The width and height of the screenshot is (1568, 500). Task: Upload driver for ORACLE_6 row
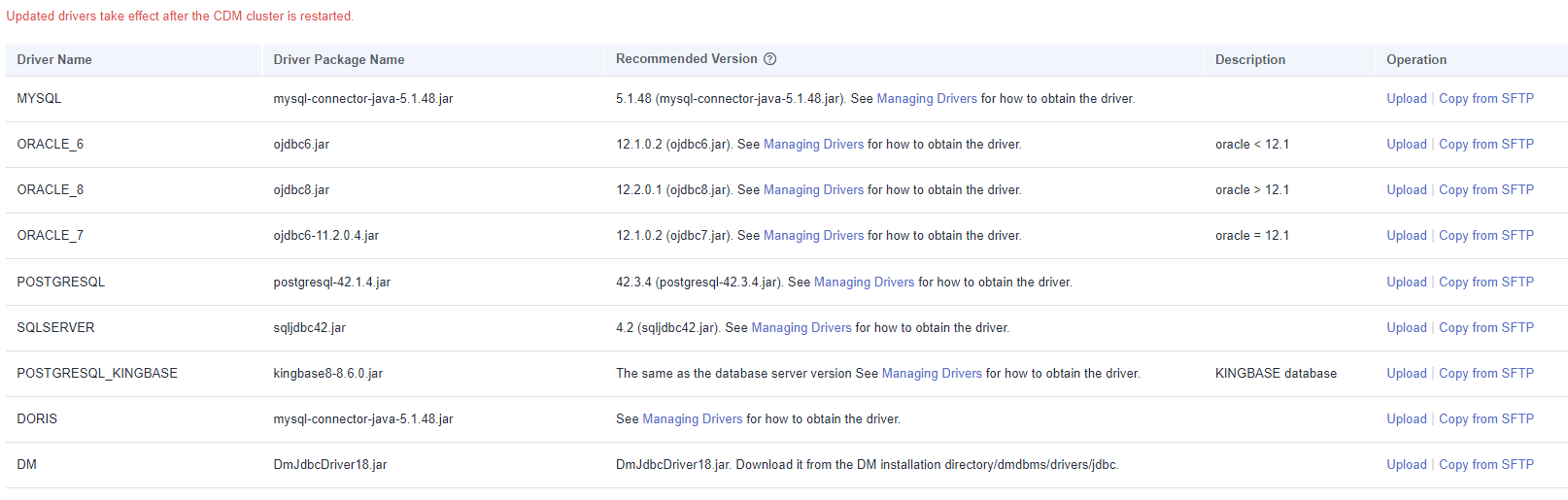click(x=1406, y=145)
